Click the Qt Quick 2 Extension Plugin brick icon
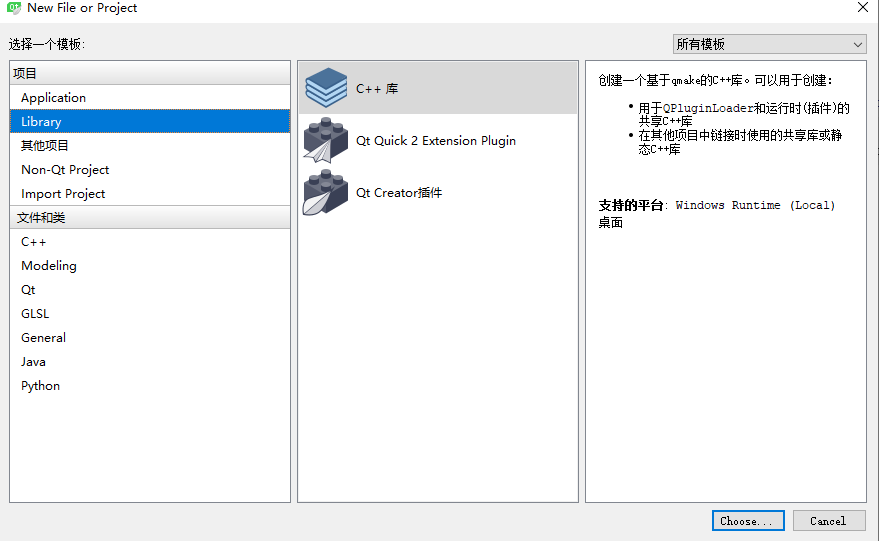The width and height of the screenshot is (879, 541). (326, 140)
